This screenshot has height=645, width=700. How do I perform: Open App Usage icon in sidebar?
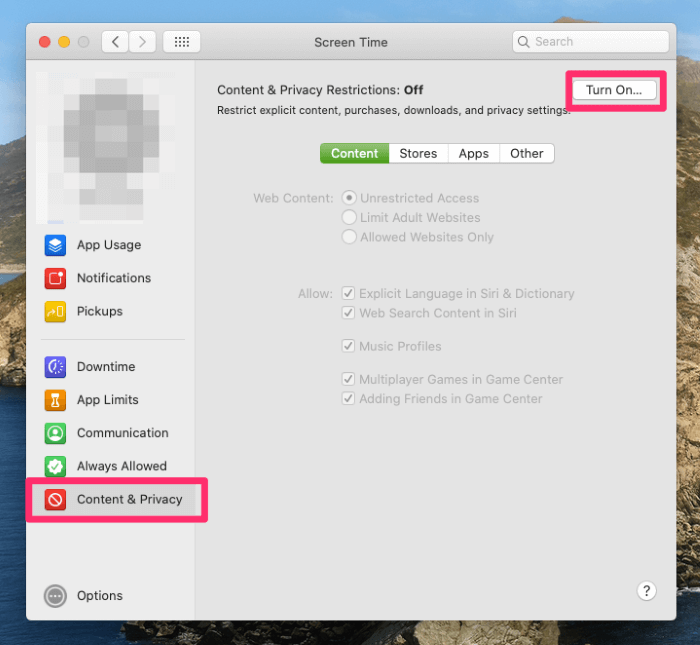(56, 245)
